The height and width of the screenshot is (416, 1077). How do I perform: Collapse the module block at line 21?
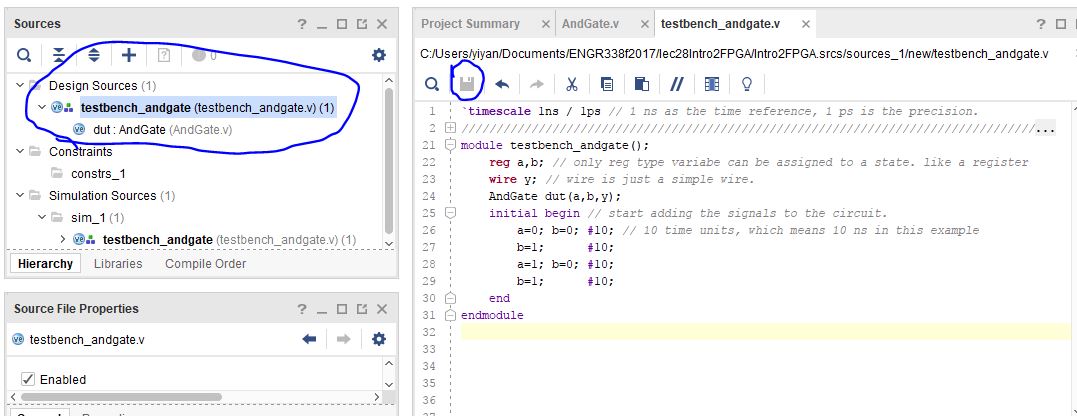pyautogui.click(x=450, y=146)
